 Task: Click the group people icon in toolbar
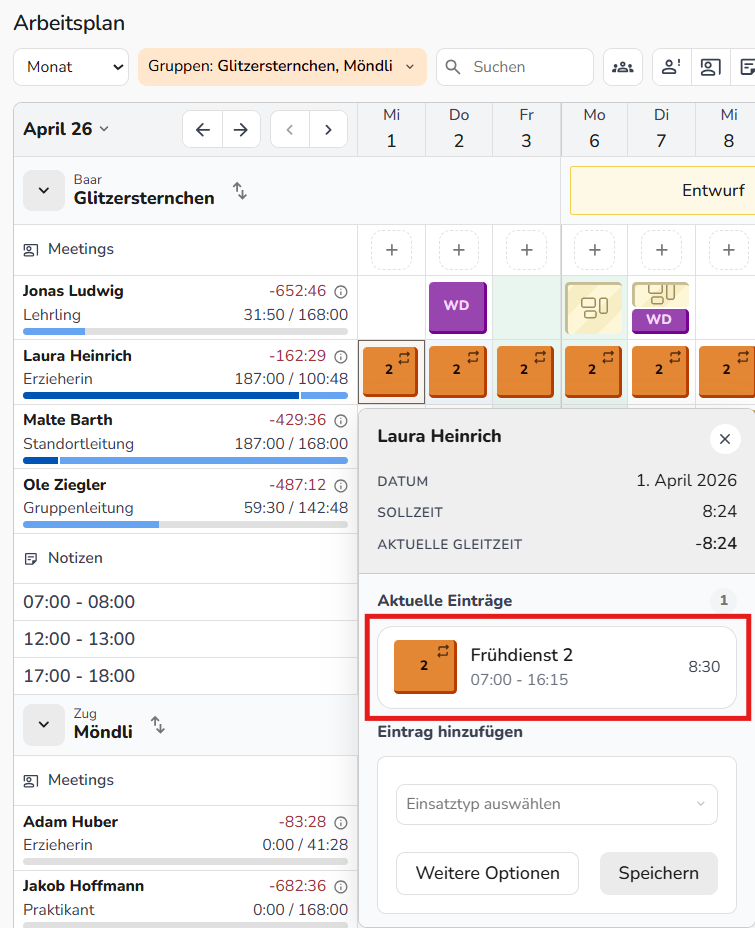click(622, 67)
